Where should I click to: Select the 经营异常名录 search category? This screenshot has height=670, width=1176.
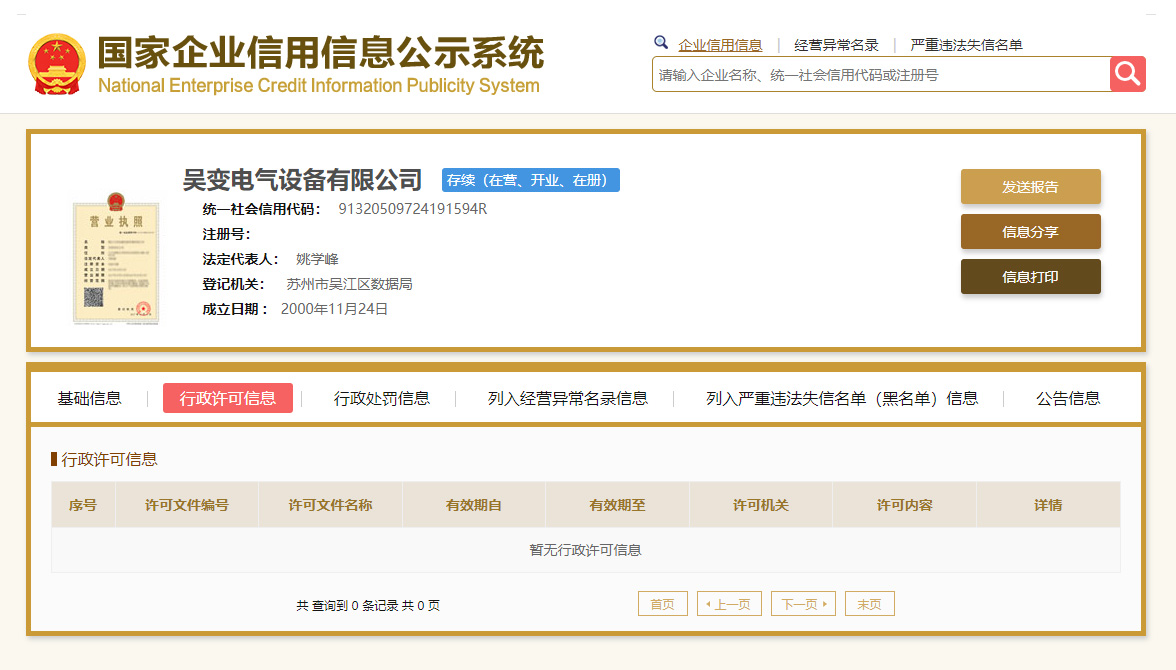[x=836, y=45]
